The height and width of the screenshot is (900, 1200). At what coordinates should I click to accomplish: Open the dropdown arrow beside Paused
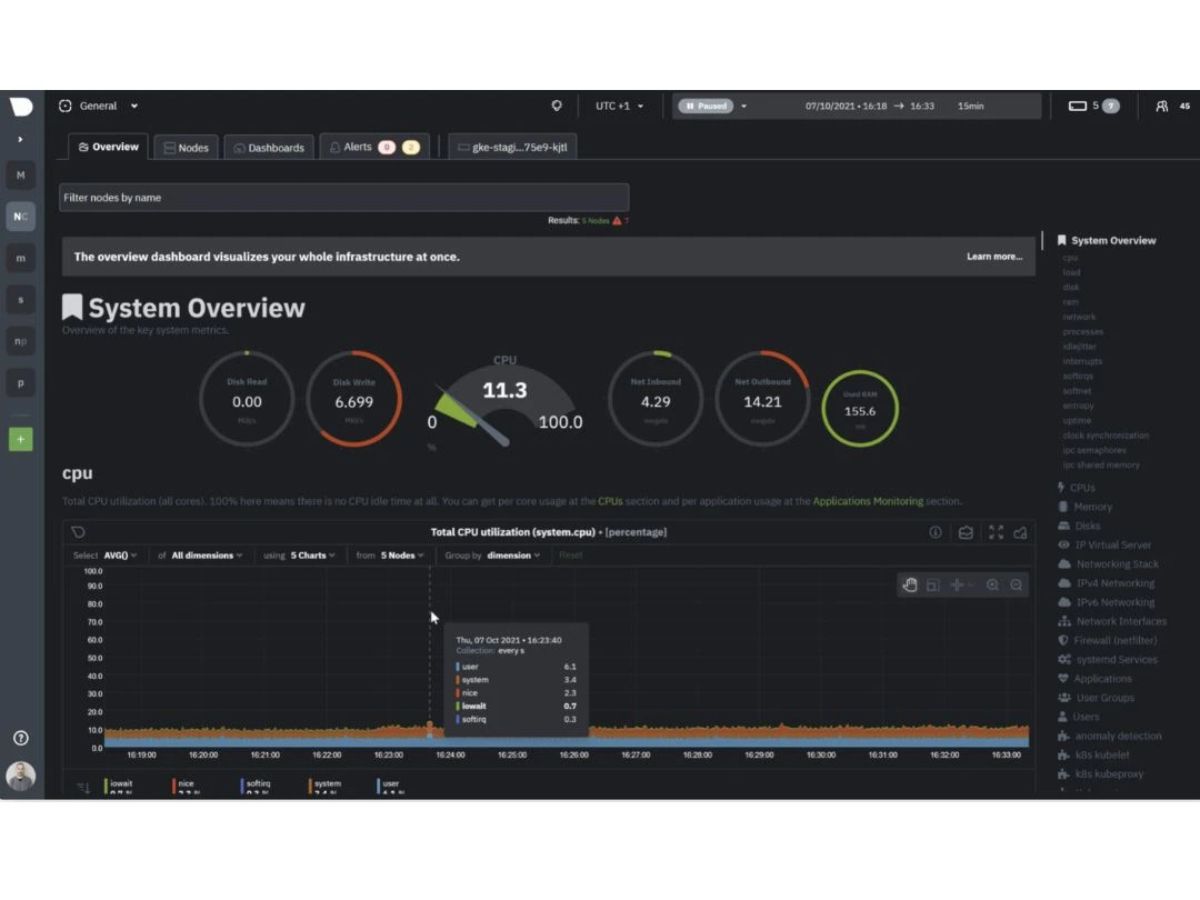coord(744,106)
